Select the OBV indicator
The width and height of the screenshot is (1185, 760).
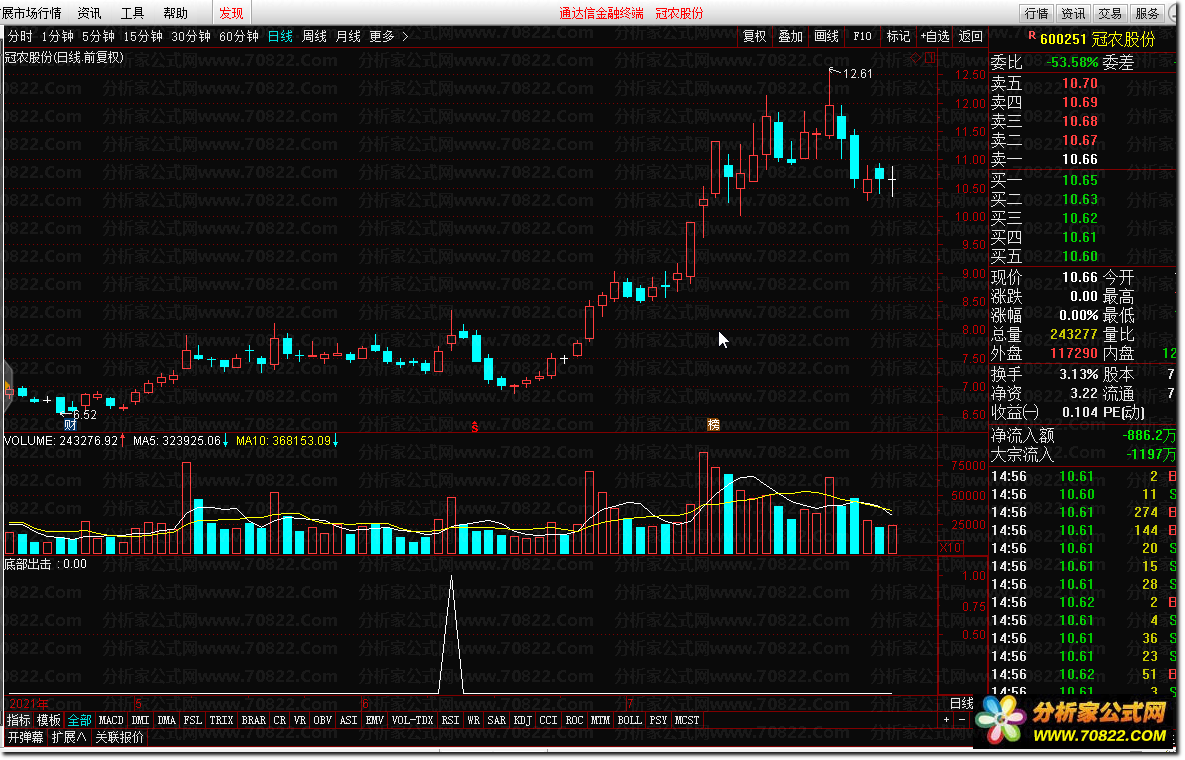coord(323,721)
